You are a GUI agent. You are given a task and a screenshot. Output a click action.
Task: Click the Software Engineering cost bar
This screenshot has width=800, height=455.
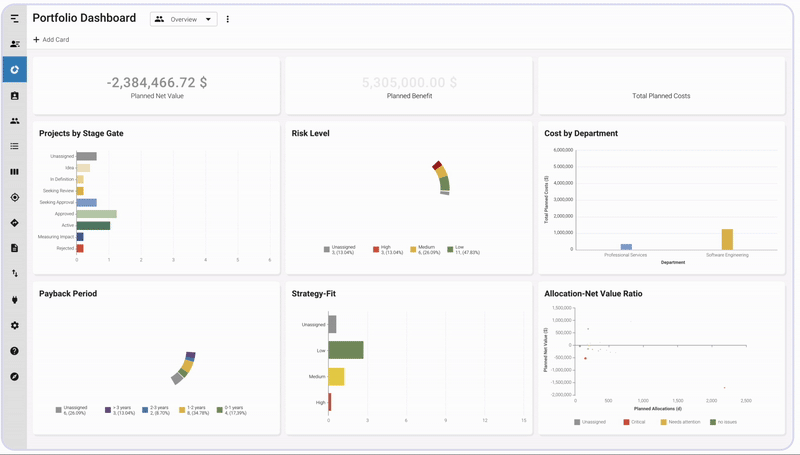[727, 239]
